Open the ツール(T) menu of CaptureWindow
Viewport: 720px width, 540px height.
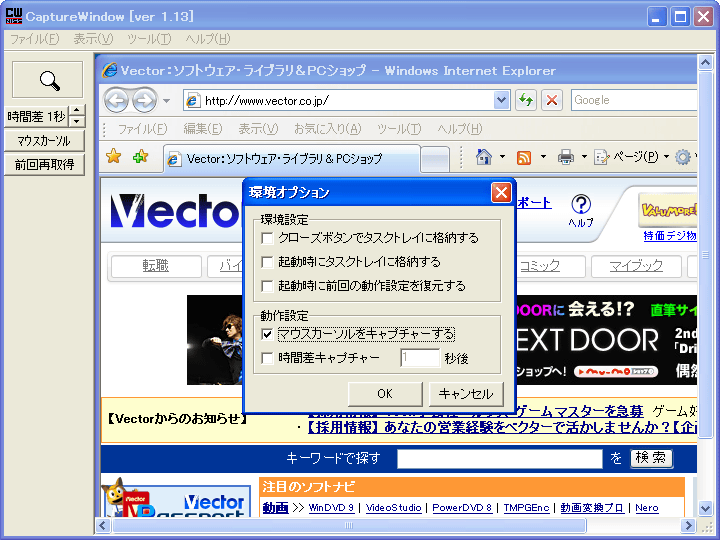point(149,39)
